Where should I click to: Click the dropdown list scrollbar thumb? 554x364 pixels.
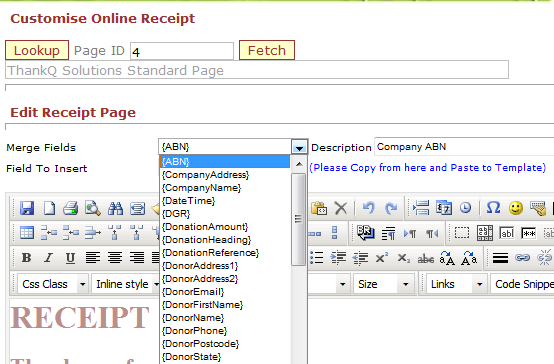[299, 219]
